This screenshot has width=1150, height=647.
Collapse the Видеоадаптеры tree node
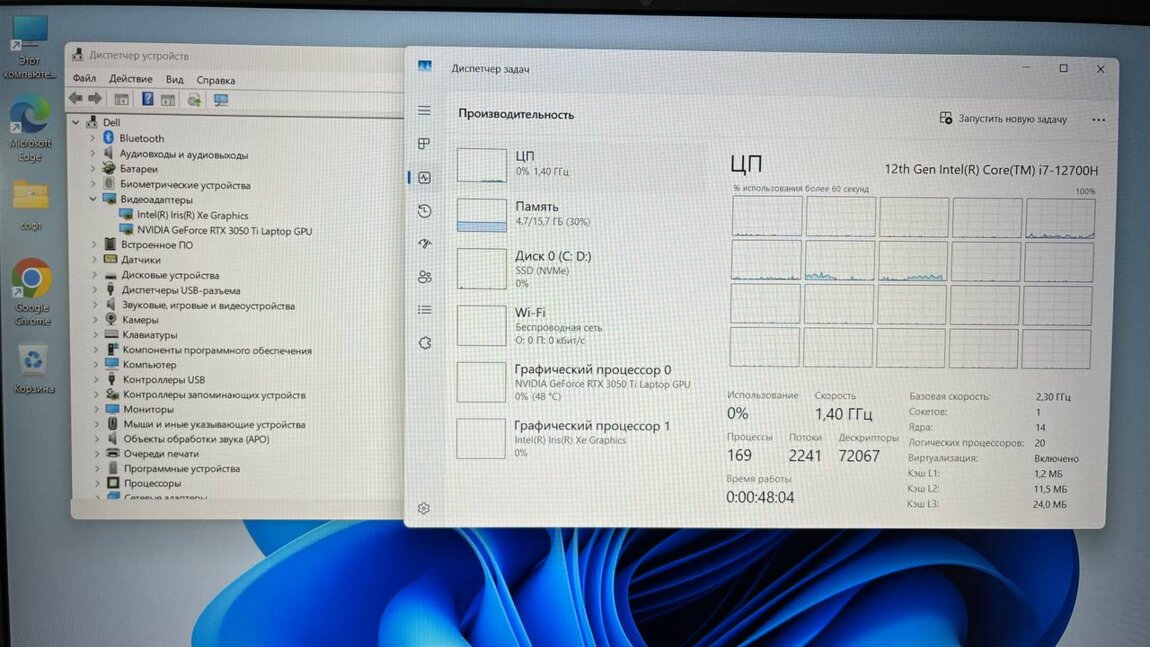point(94,200)
